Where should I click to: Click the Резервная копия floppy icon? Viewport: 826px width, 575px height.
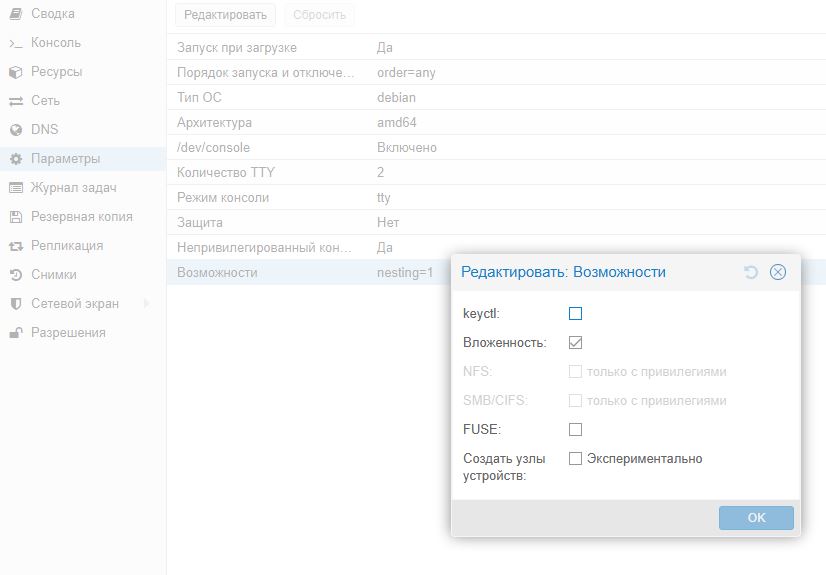[15, 217]
